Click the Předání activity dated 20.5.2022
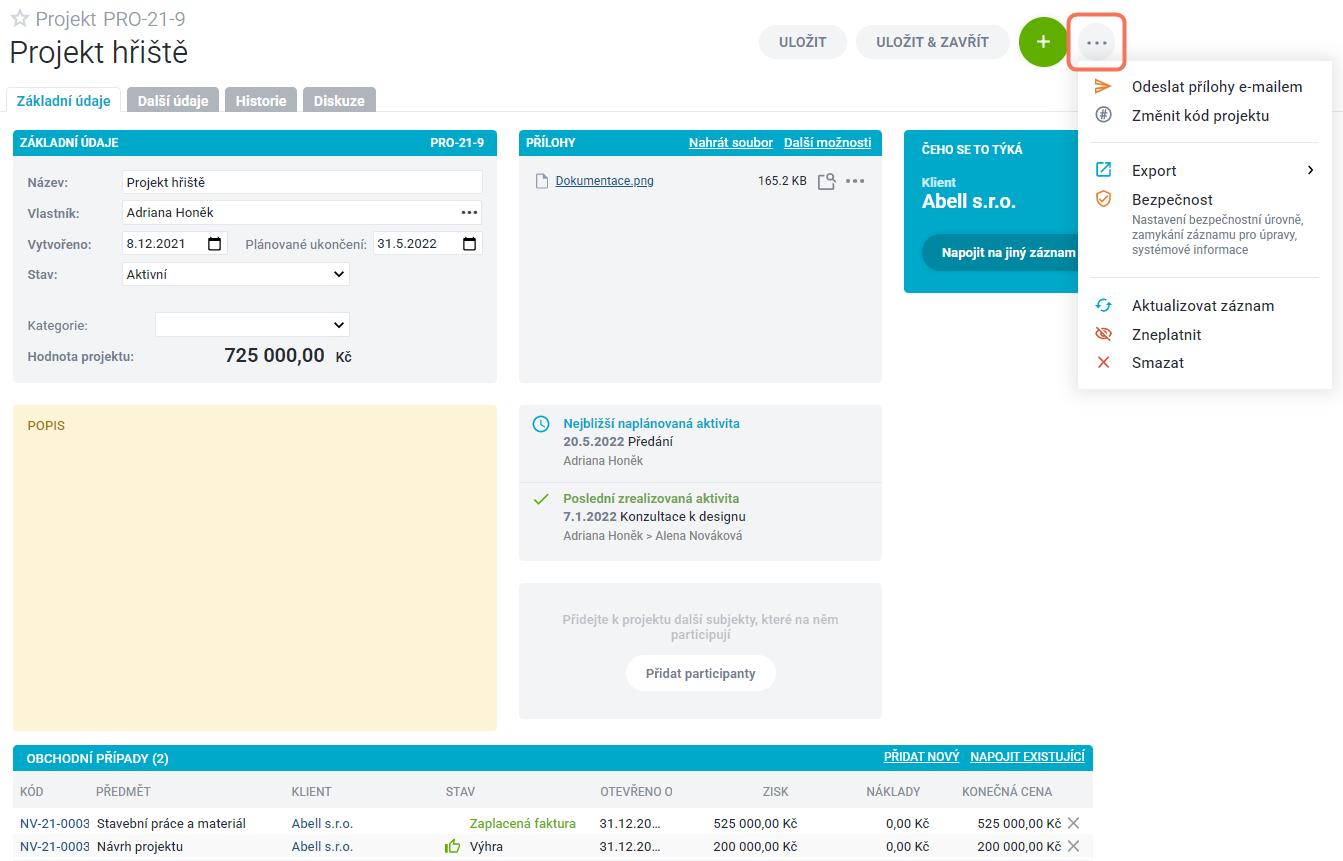Image resolution: width=1343 pixels, height=861 pixels. coord(618,441)
